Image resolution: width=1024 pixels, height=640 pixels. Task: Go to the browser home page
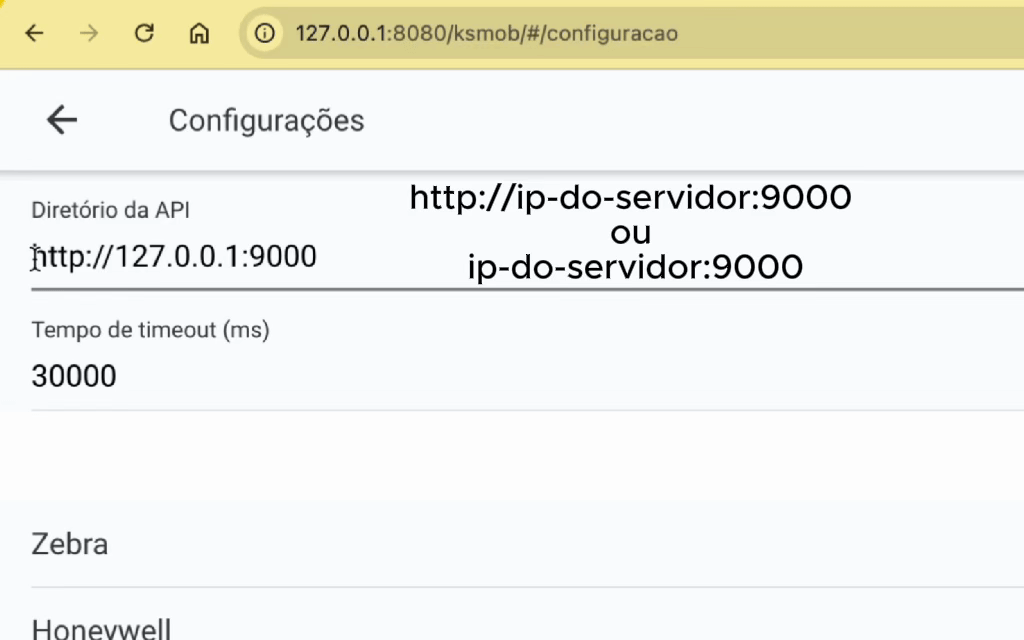pos(199,33)
